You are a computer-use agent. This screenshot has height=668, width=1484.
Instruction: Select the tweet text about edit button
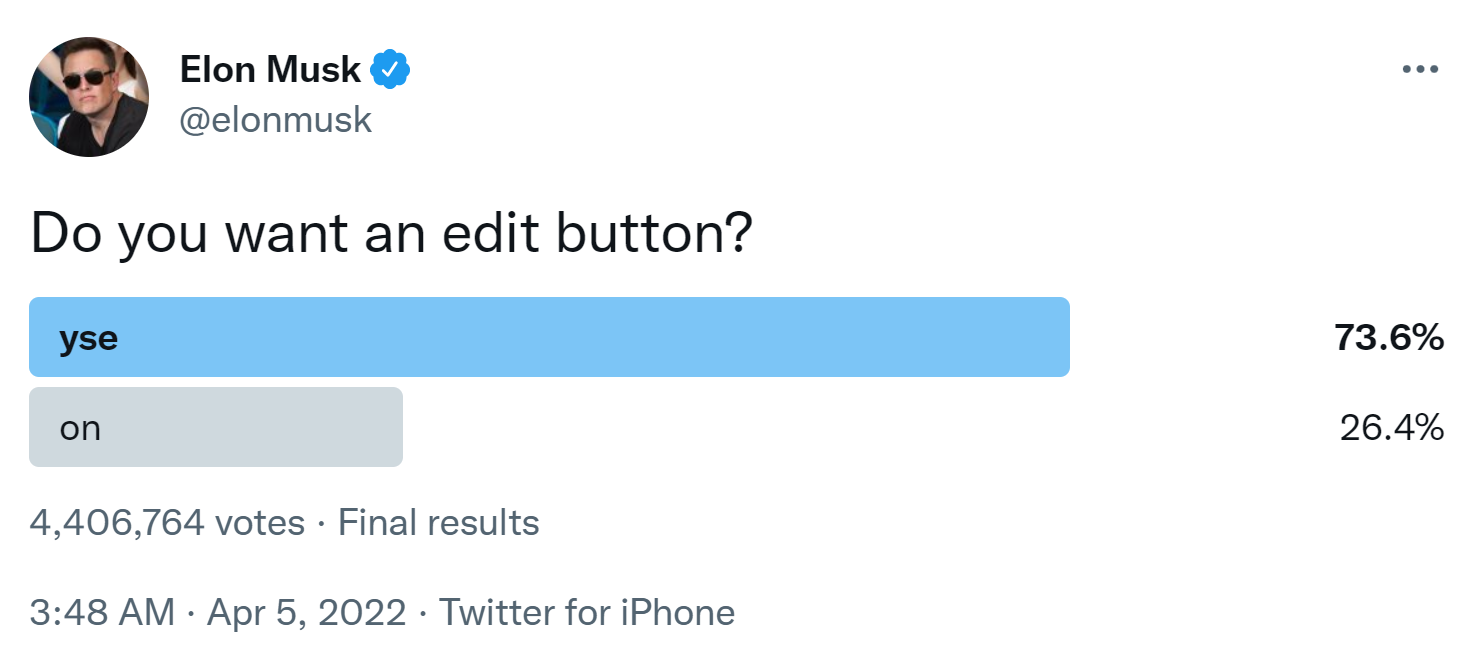point(391,234)
